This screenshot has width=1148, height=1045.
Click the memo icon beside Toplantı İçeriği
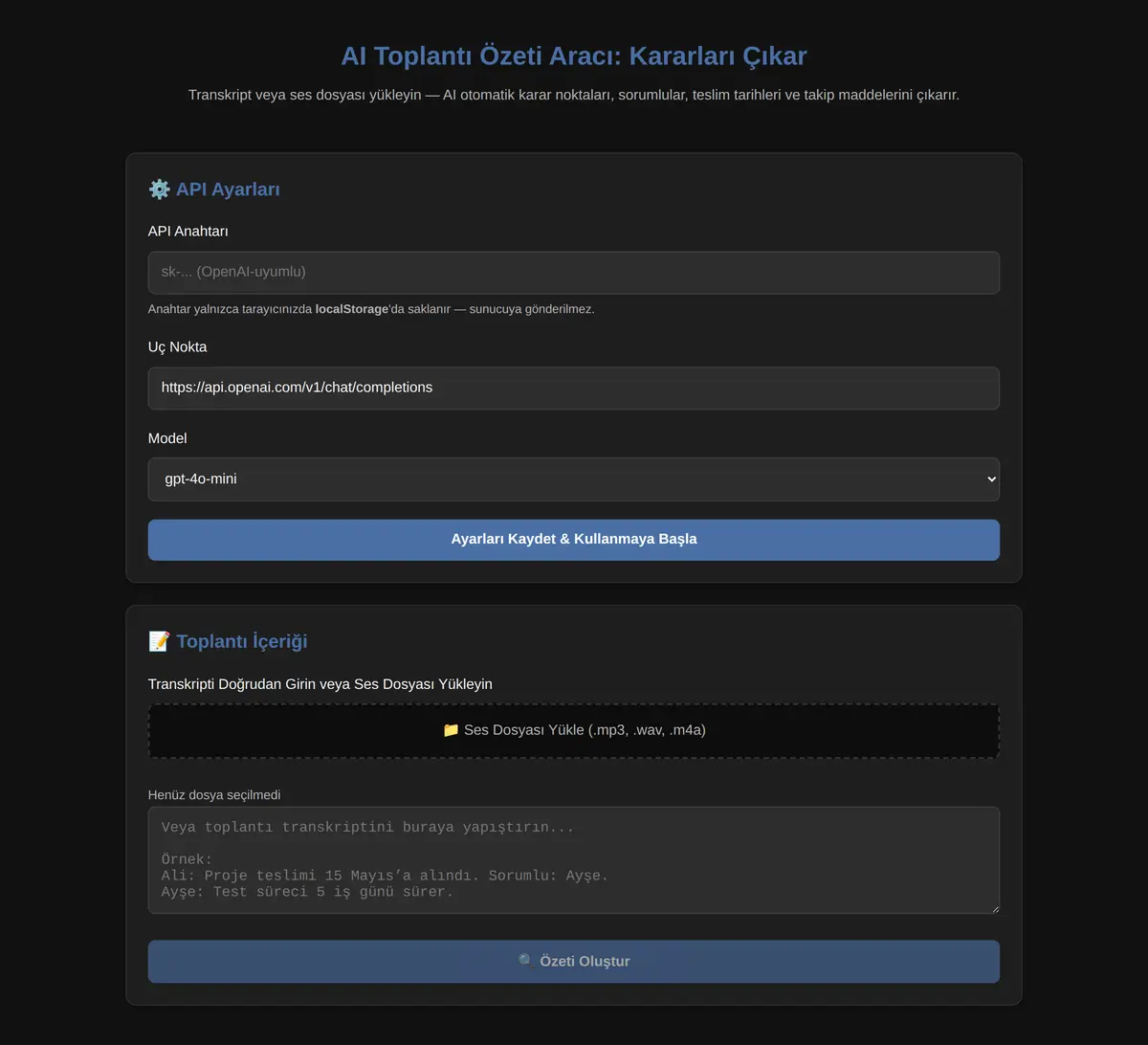[159, 641]
